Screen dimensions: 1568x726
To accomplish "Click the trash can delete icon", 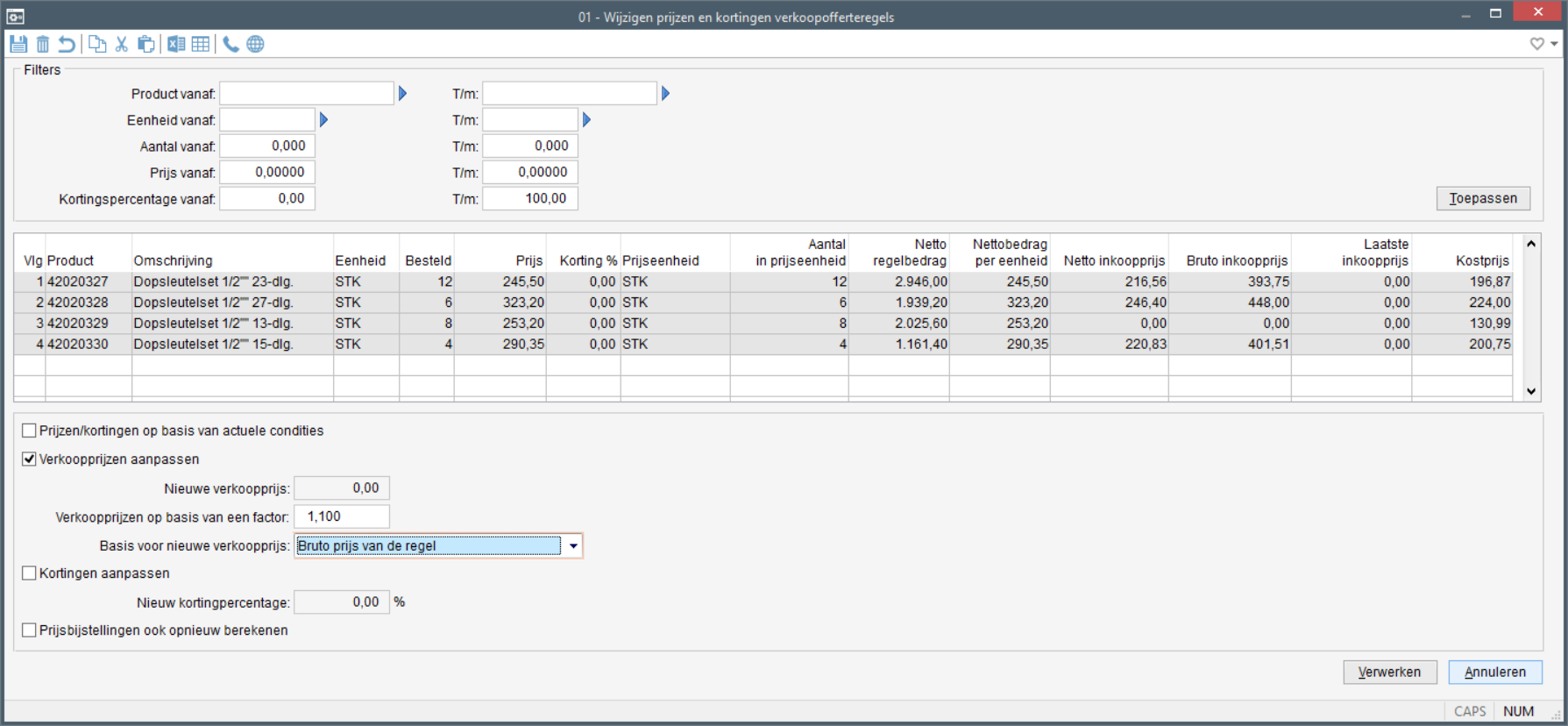I will pyautogui.click(x=43, y=44).
